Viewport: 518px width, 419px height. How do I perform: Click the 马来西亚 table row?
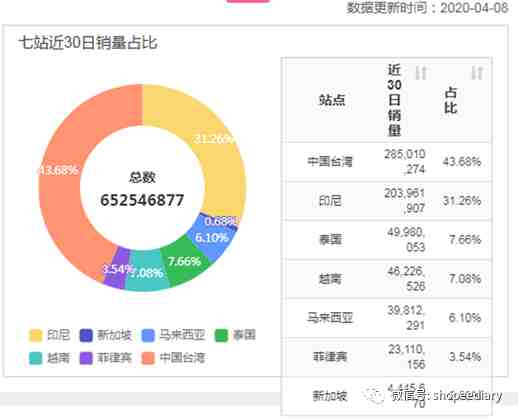click(x=387, y=318)
